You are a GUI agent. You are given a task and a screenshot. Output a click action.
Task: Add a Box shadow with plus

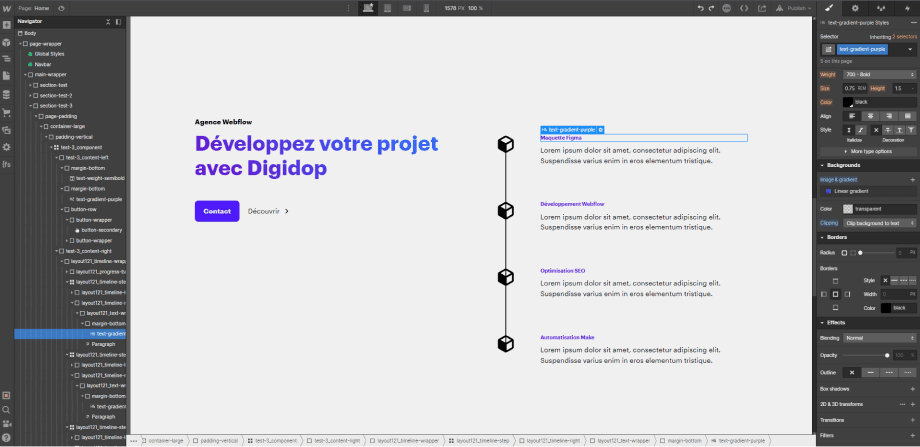click(x=912, y=389)
